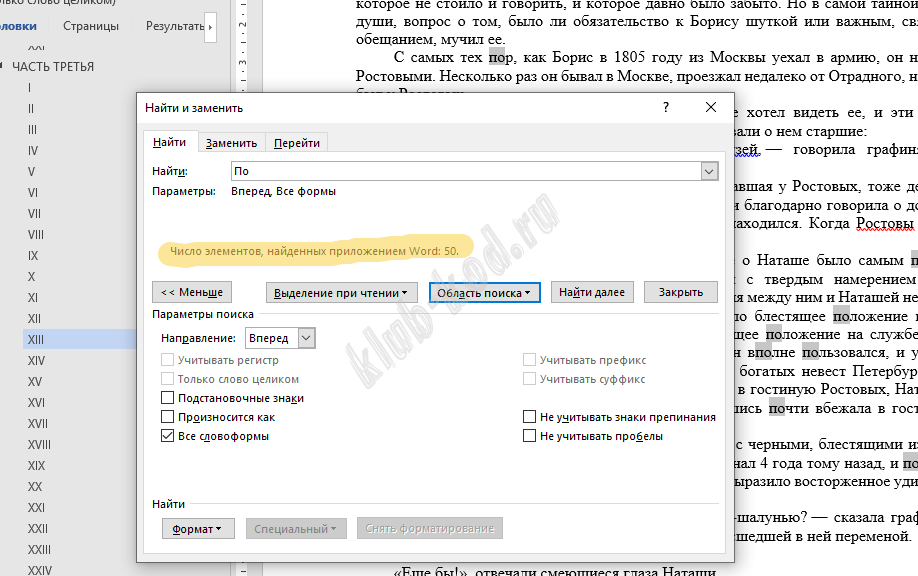Open the Страницы tab in navigation pane

click(x=90, y=26)
